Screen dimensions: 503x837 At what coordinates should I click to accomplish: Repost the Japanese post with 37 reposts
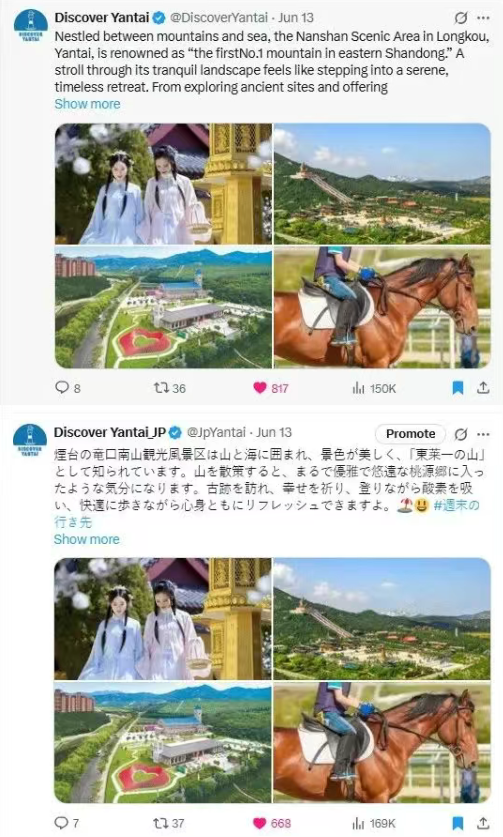click(169, 823)
